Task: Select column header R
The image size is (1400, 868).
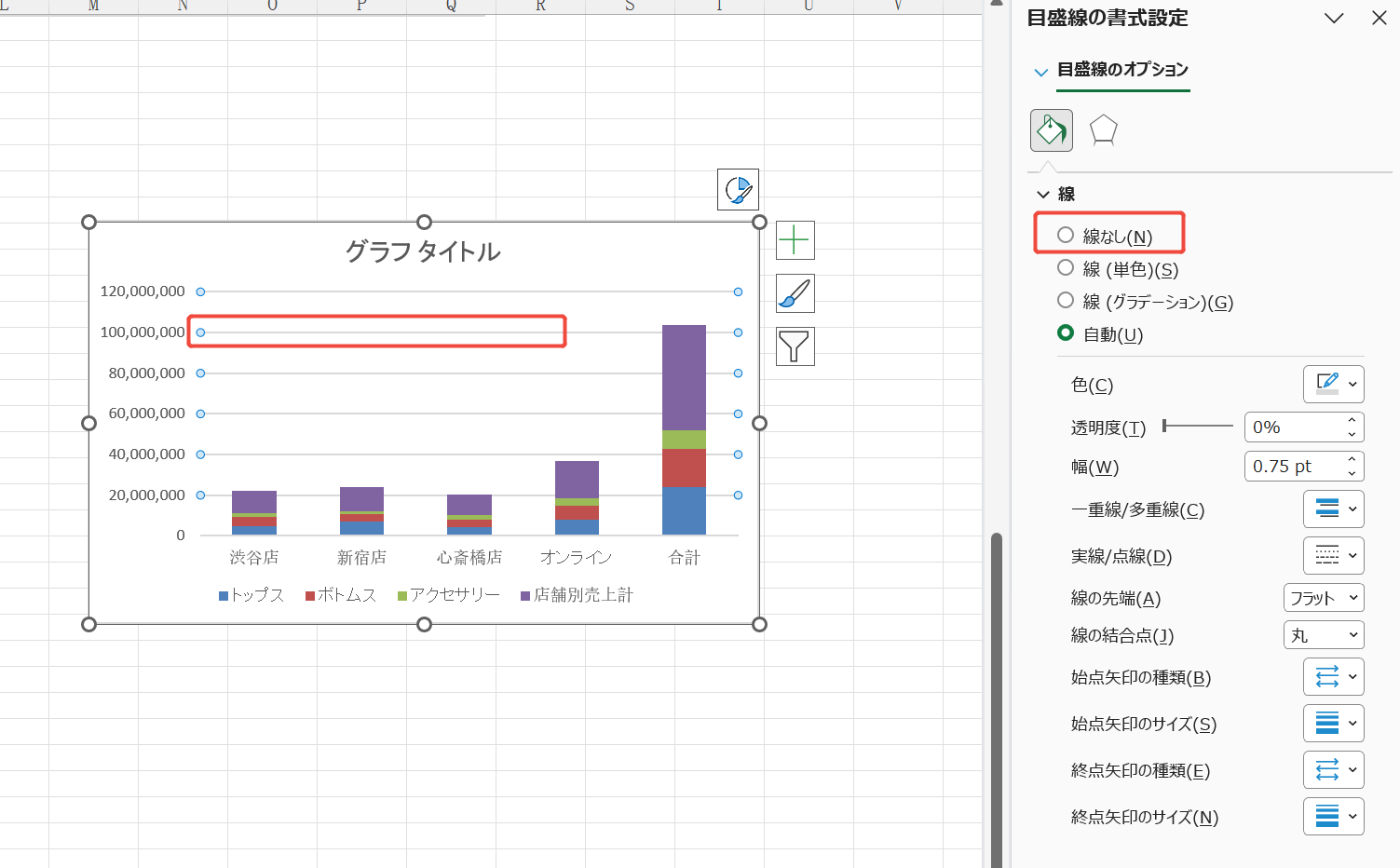Action: pyautogui.click(x=540, y=6)
